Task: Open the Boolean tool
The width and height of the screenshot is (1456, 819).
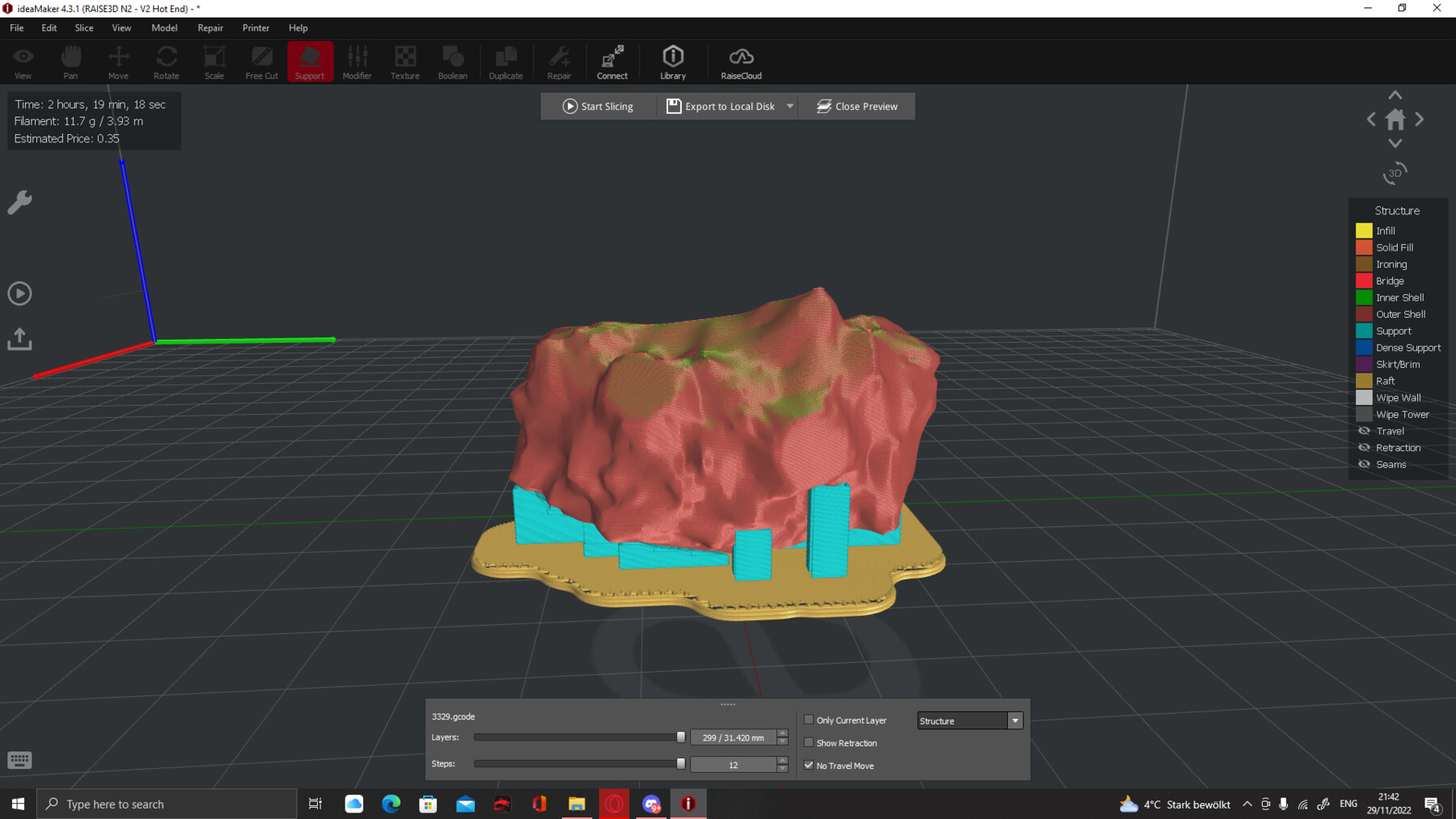Action: coord(452,61)
